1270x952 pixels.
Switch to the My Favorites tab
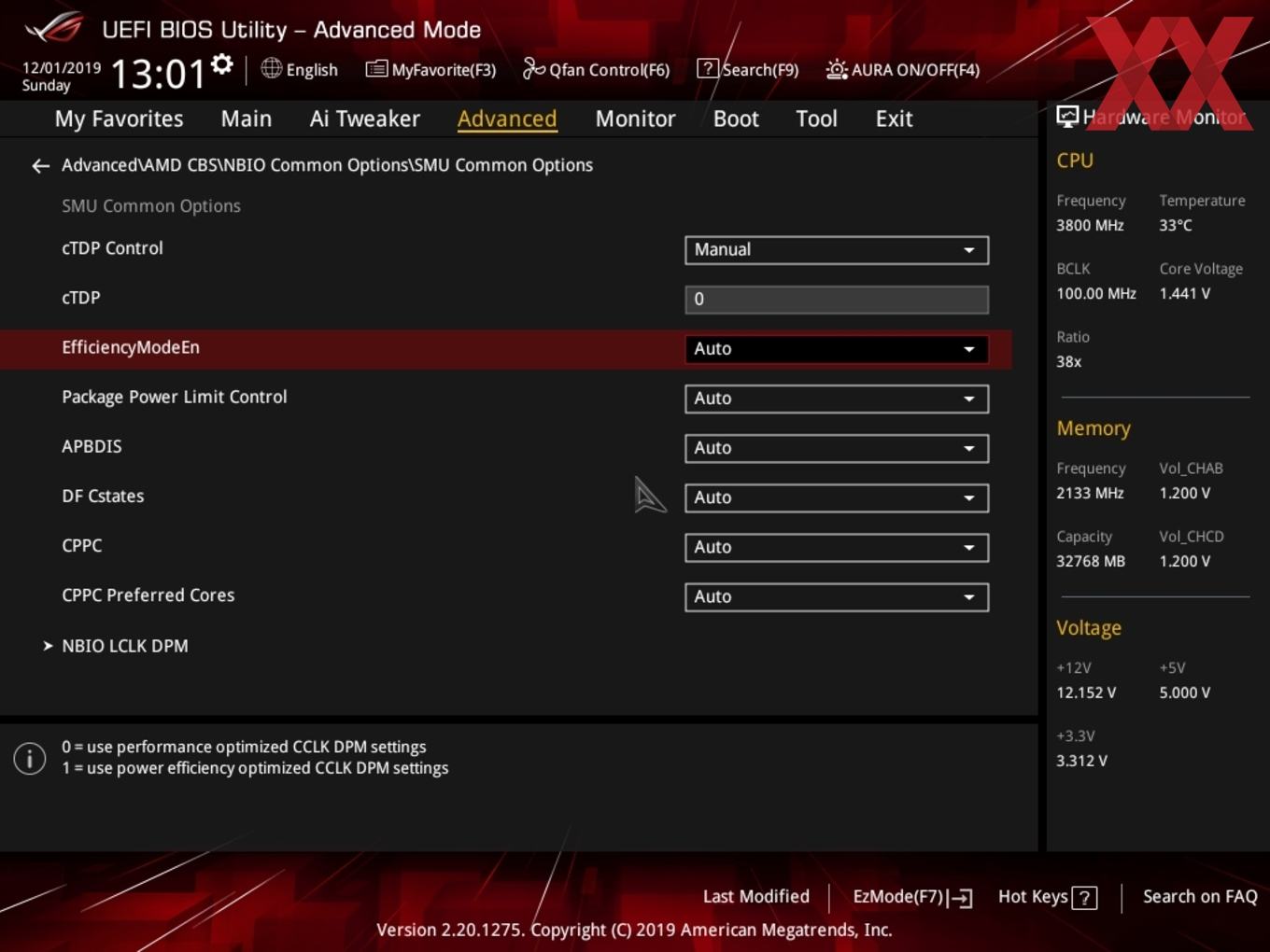pos(119,119)
